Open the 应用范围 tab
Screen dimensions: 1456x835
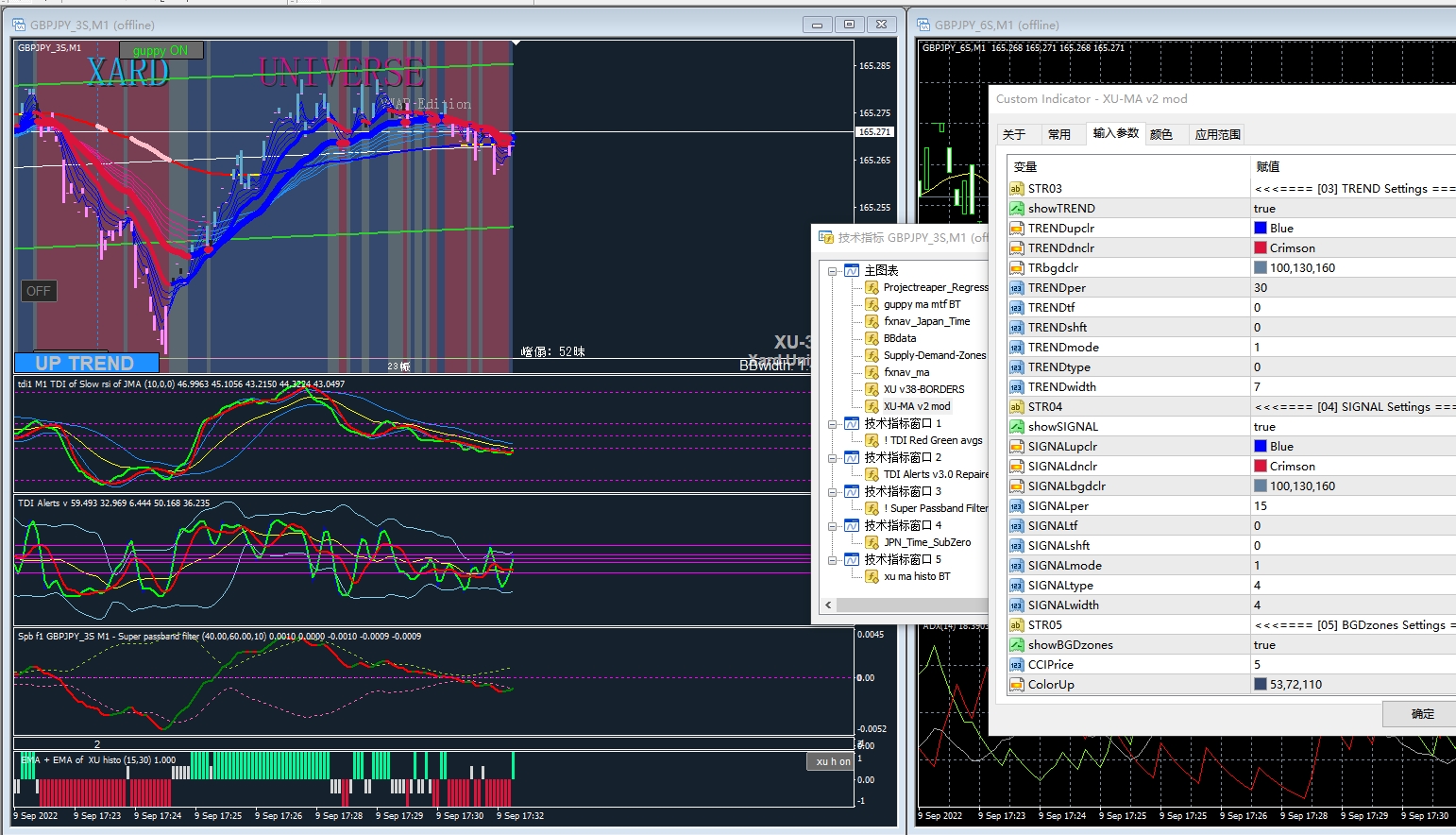(1217, 135)
